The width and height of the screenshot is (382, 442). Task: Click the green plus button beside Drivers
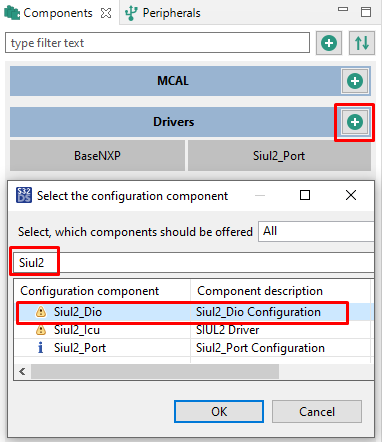355,122
